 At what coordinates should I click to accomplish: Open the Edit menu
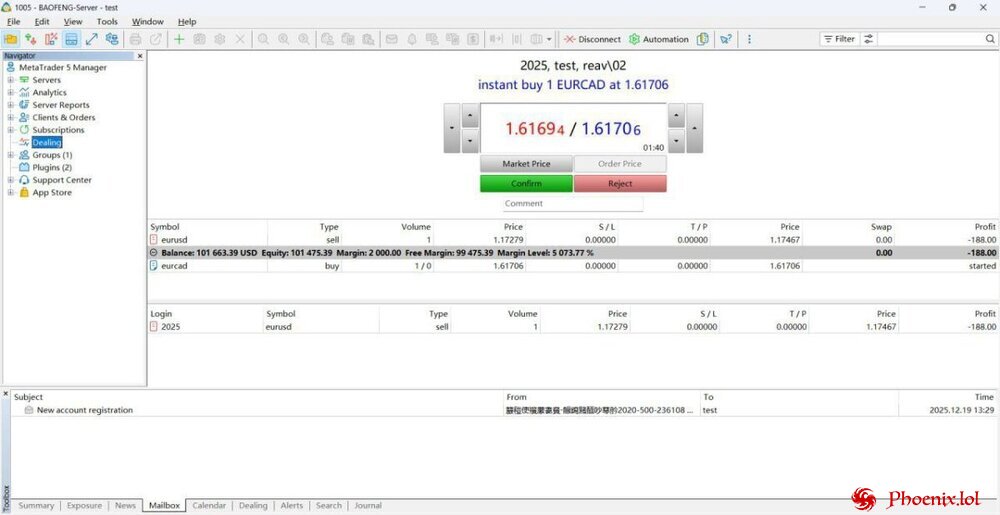[x=42, y=22]
